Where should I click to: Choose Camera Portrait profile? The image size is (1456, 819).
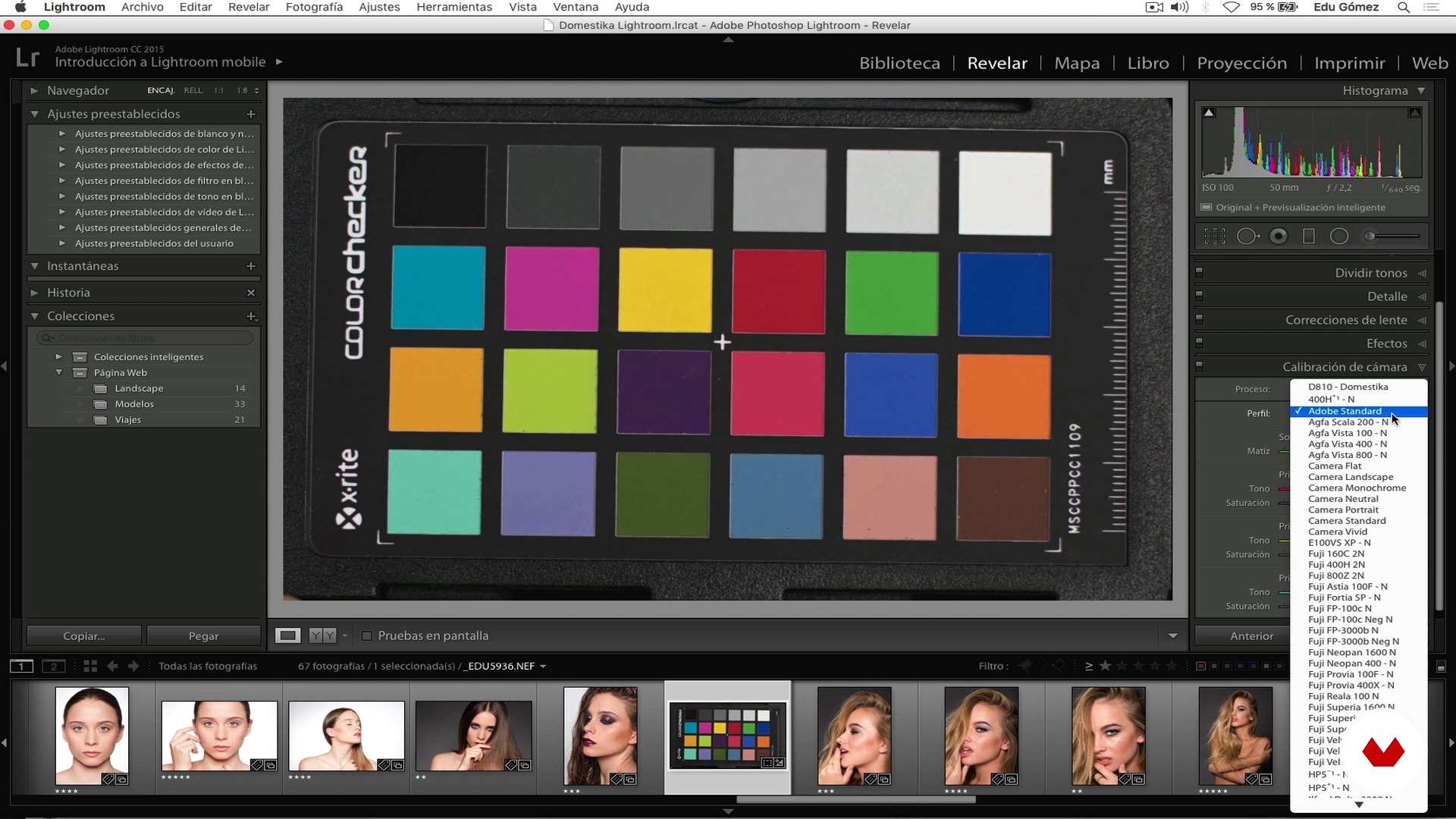(x=1343, y=510)
